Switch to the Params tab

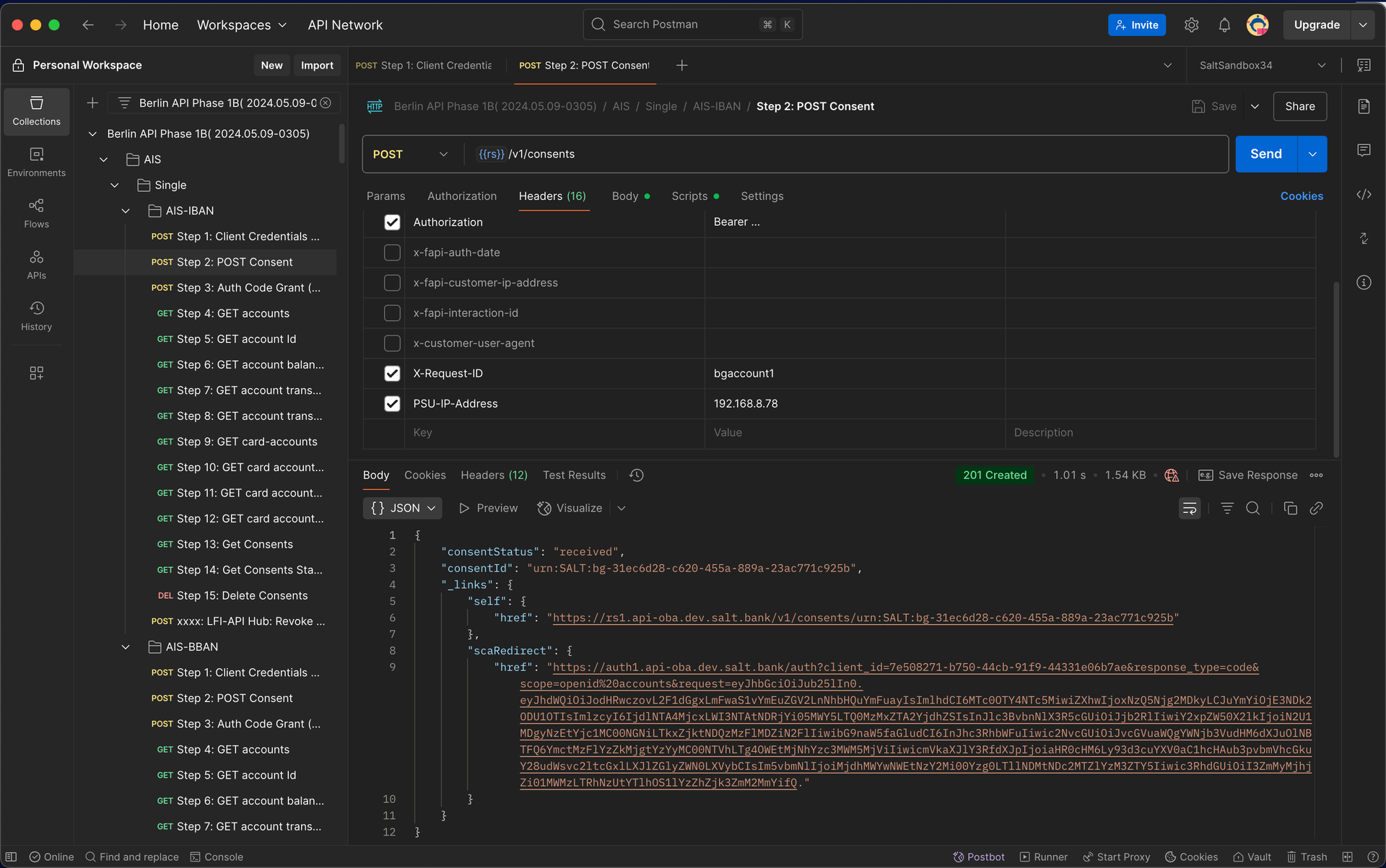point(385,196)
